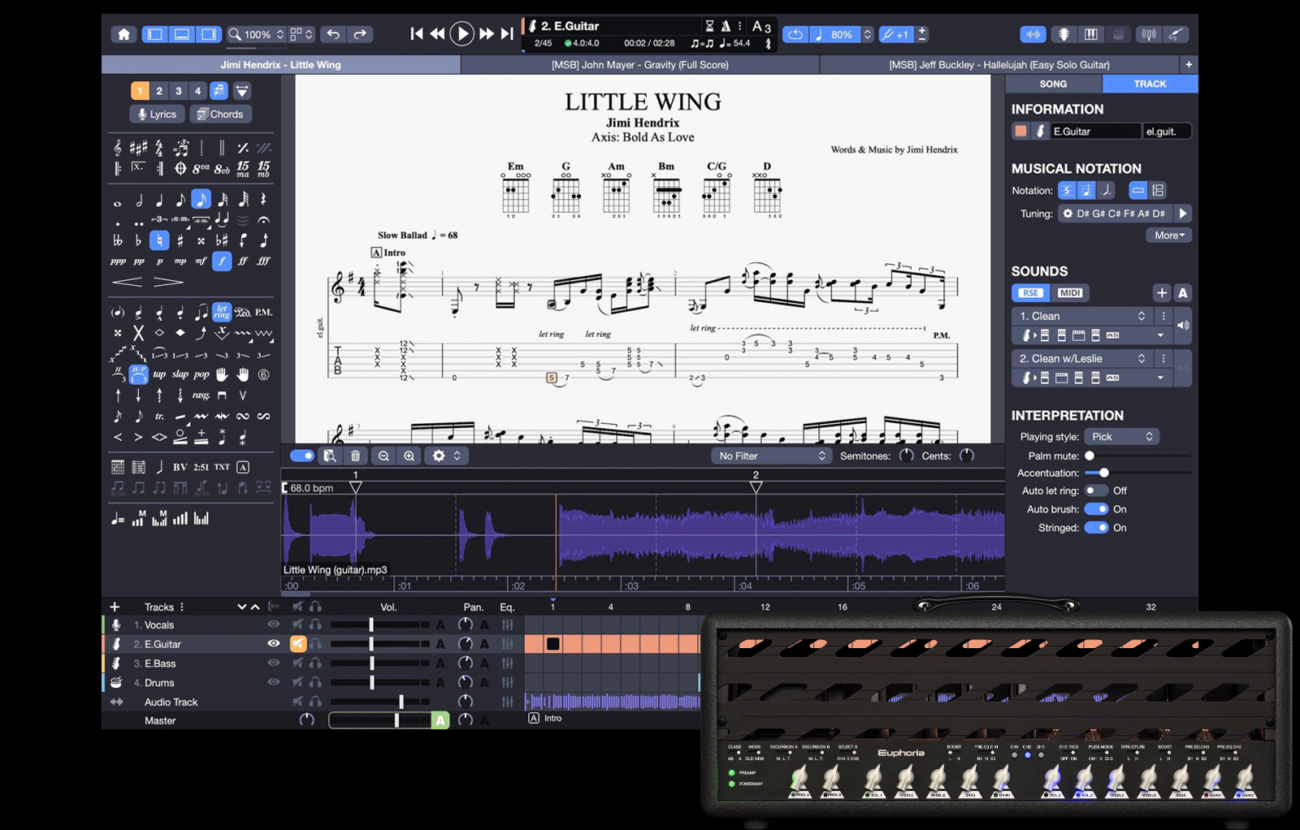Click the undo arrow icon
Viewport: 1300px width, 830px height.
(x=333, y=34)
